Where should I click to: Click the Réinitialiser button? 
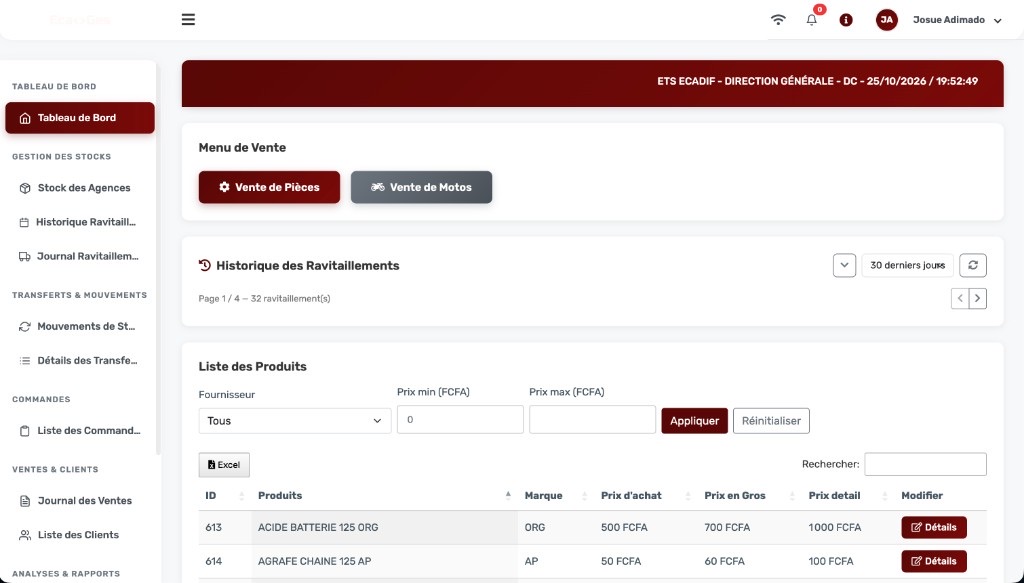point(771,421)
